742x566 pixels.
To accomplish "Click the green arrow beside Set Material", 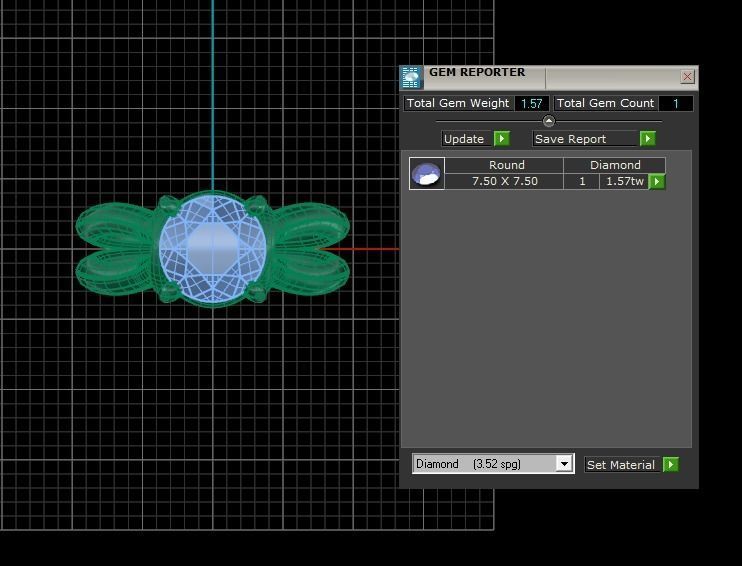I will click(671, 465).
